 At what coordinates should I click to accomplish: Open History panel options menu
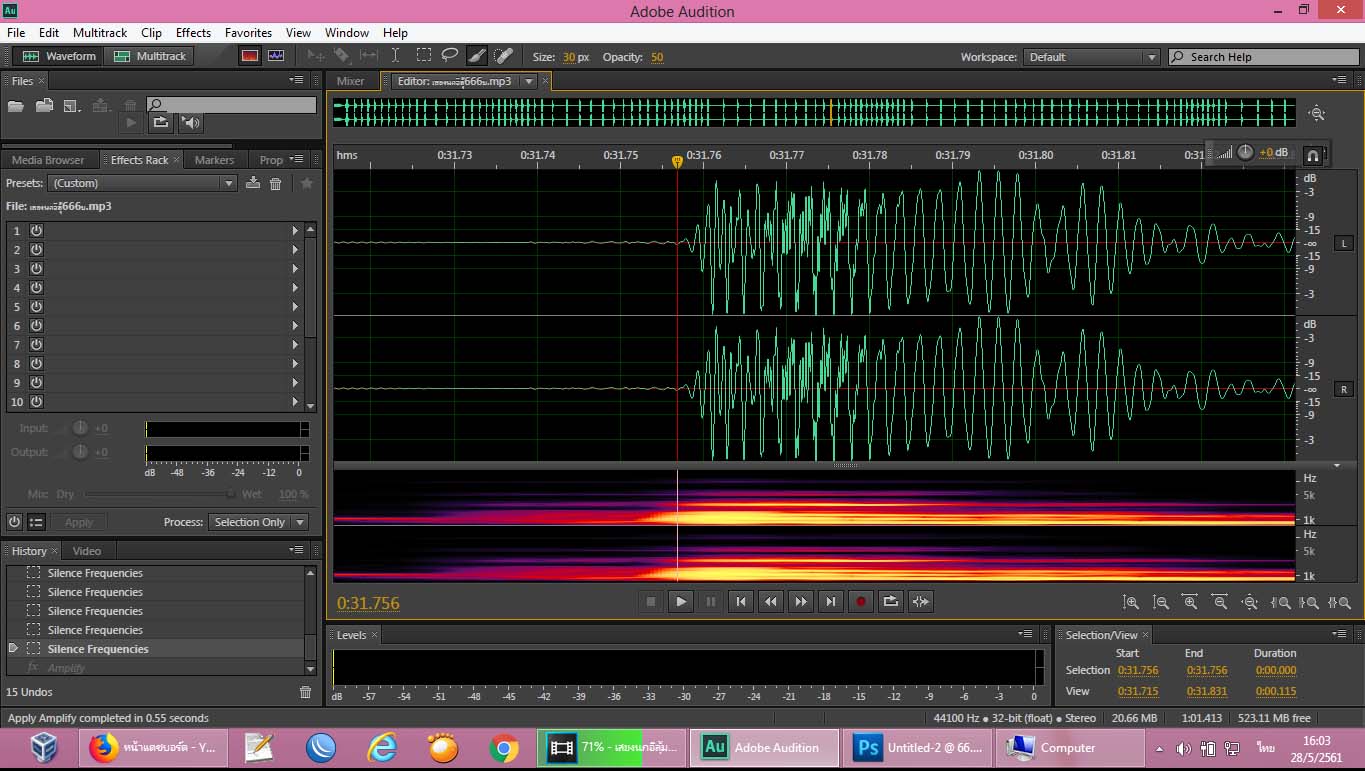pos(297,550)
